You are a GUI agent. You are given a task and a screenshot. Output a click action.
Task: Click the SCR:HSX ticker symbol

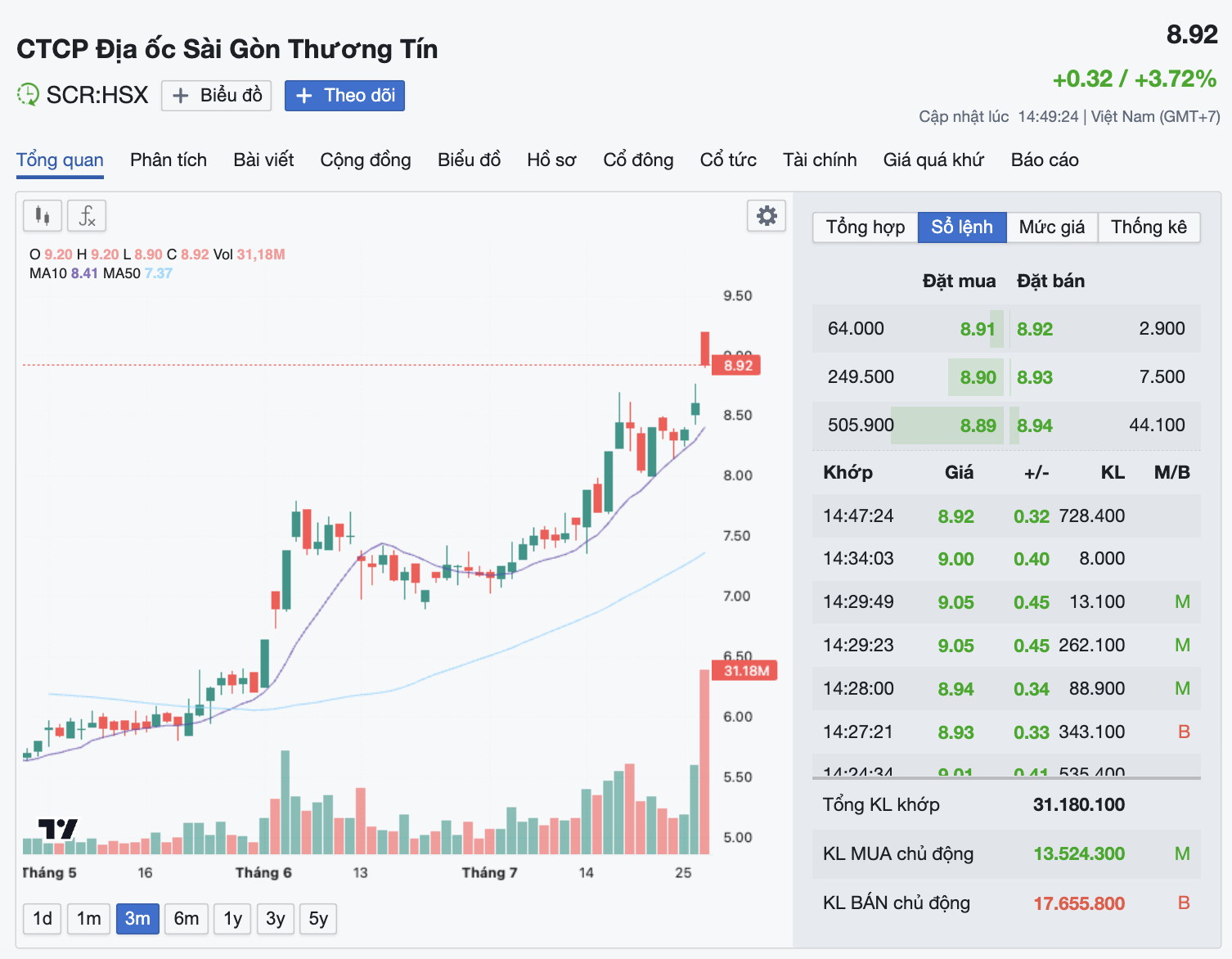tap(97, 95)
